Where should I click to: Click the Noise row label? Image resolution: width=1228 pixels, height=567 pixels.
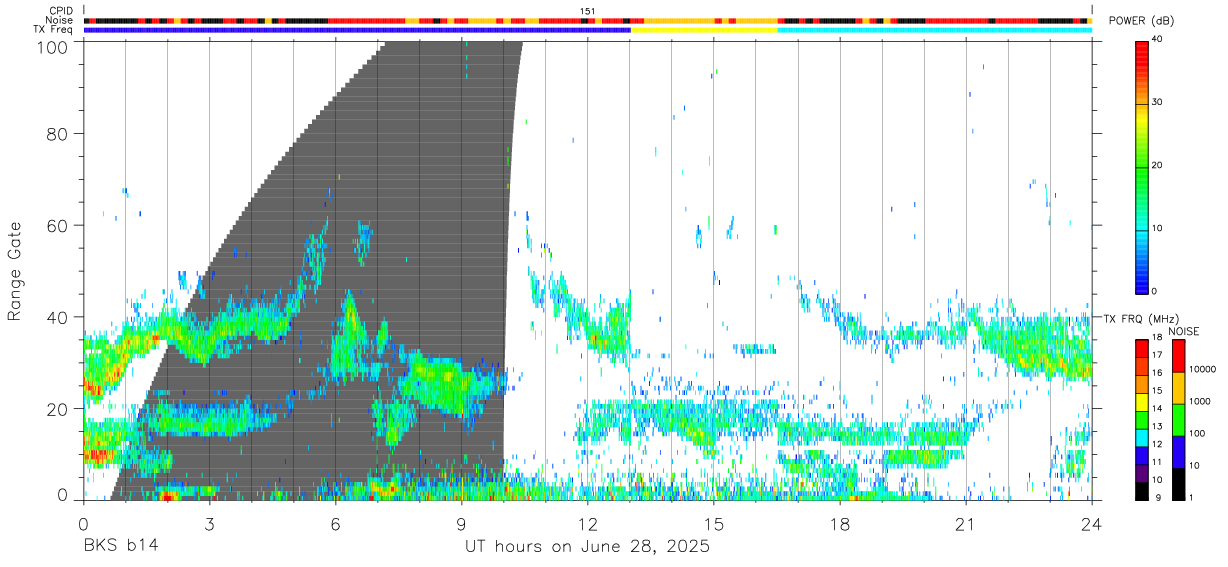point(60,20)
